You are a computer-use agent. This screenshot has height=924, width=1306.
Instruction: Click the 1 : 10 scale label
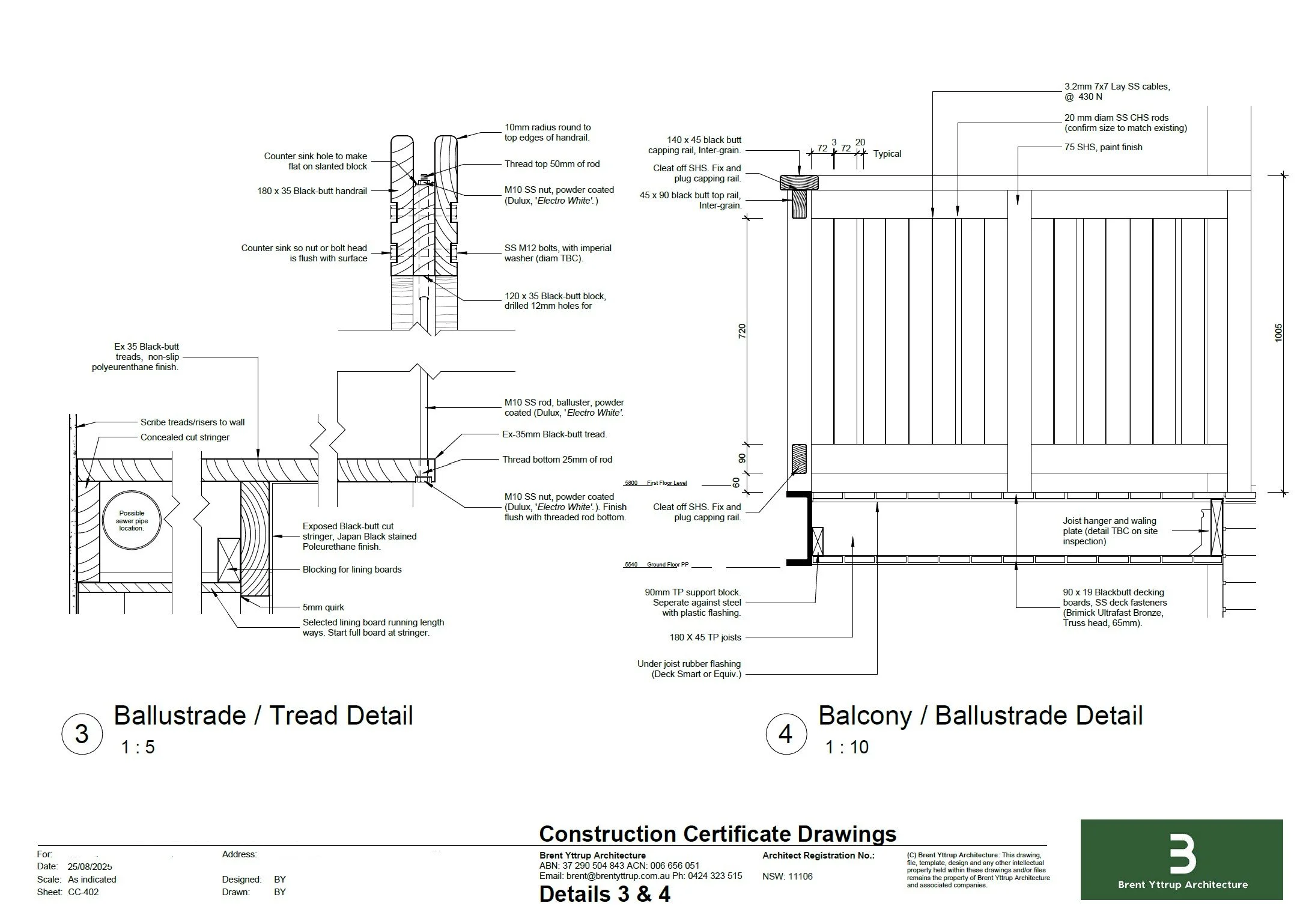tap(846, 747)
